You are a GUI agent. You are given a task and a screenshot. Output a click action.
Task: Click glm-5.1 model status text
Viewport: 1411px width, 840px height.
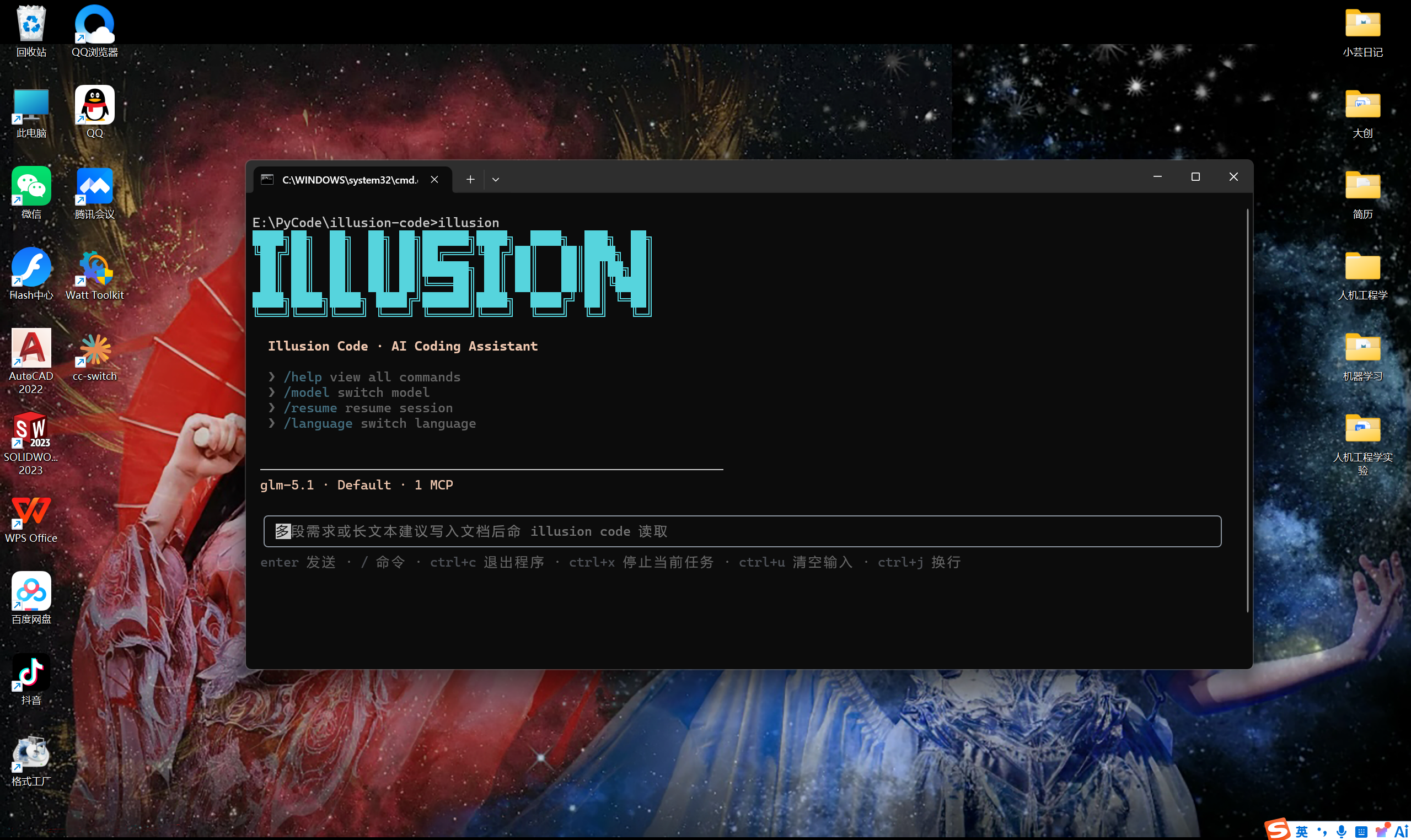287,485
